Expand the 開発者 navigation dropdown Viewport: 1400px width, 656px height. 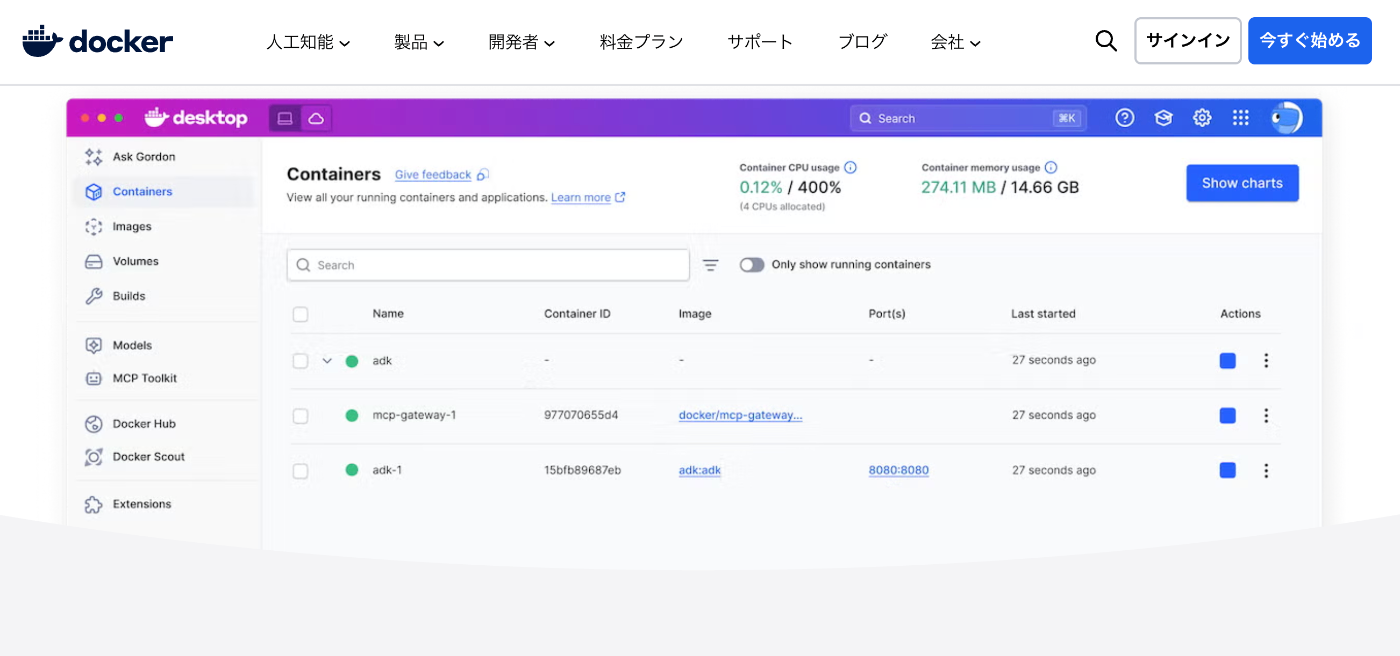[522, 42]
